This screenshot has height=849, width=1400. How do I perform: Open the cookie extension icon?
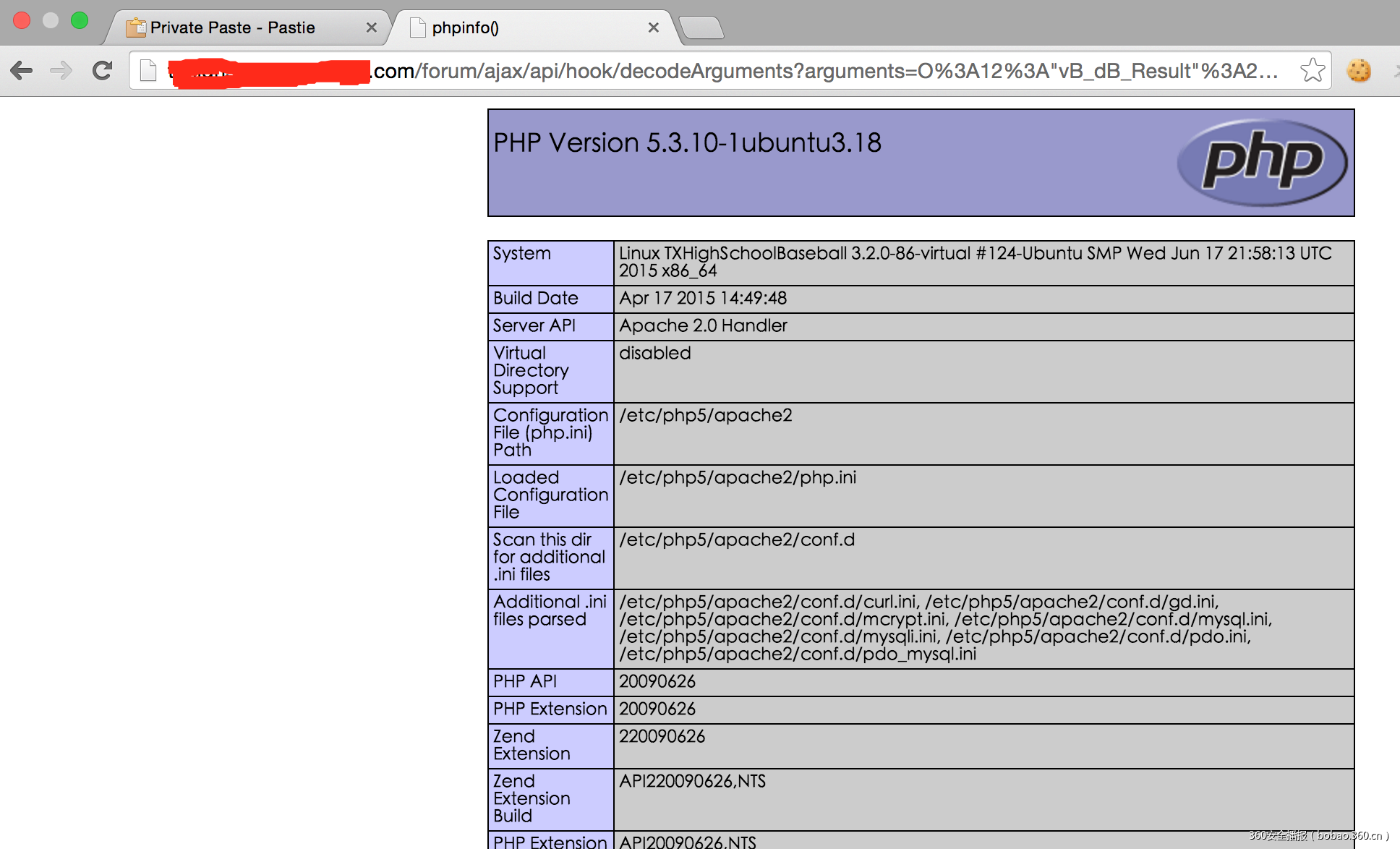point(1358,71)
